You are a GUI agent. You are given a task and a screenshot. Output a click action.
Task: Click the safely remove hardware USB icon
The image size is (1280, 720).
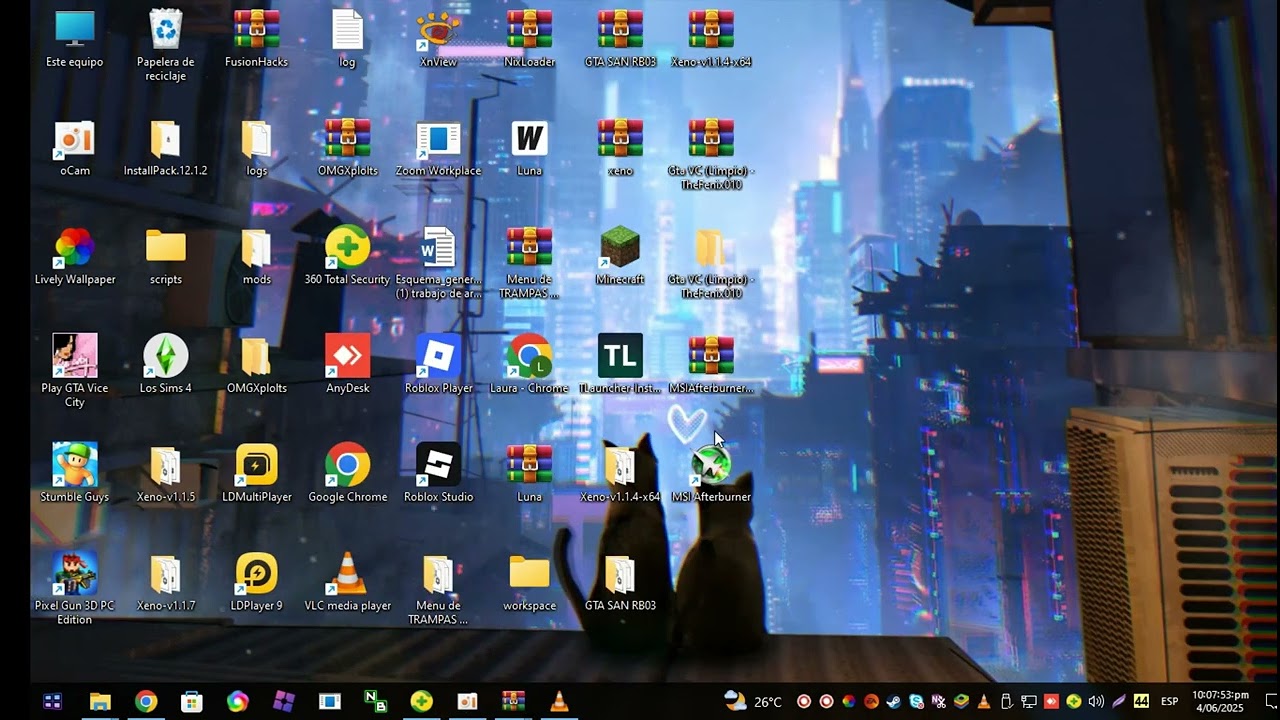[1006, 702]
